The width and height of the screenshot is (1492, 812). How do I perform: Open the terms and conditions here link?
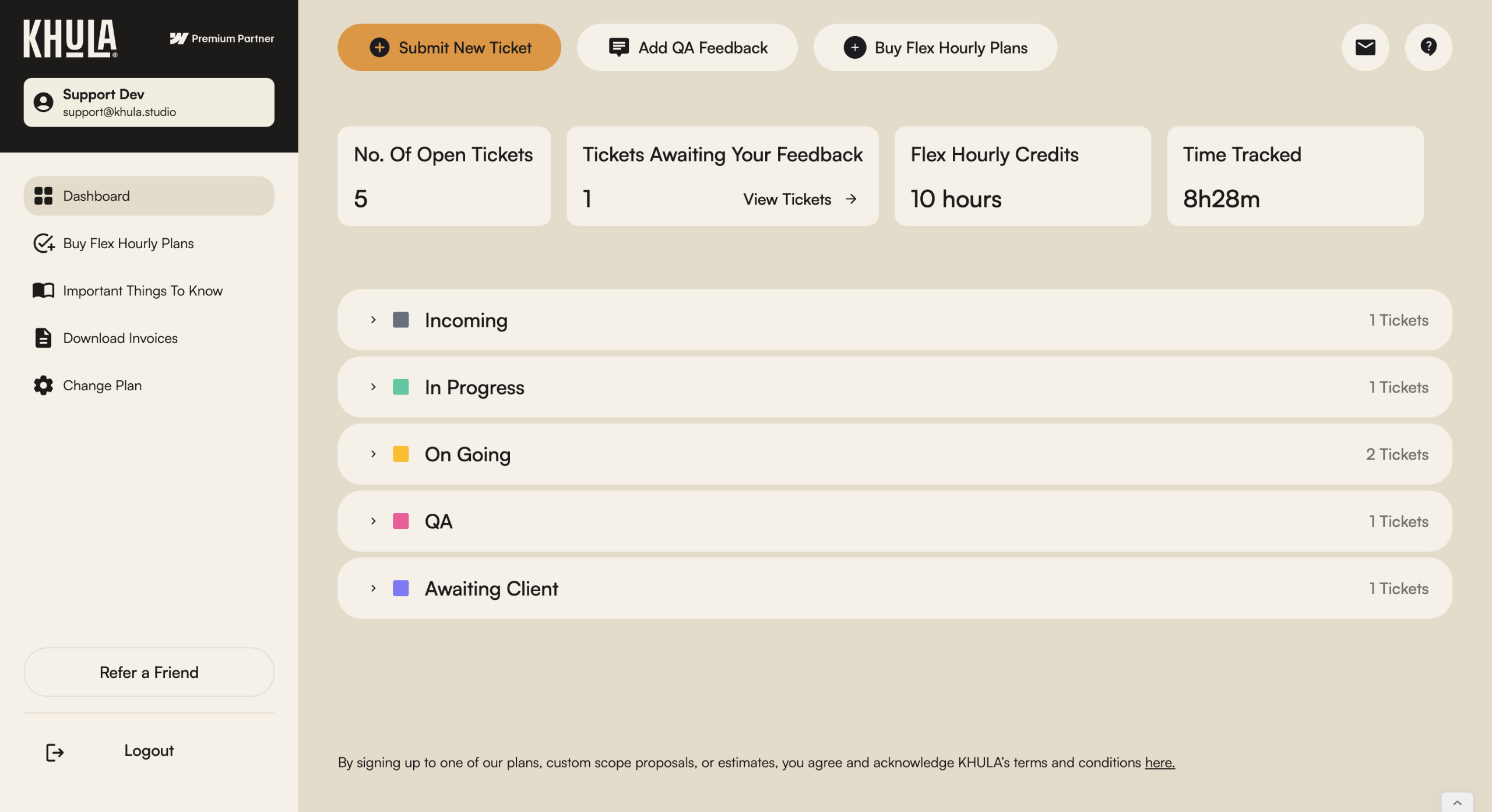1159,762
